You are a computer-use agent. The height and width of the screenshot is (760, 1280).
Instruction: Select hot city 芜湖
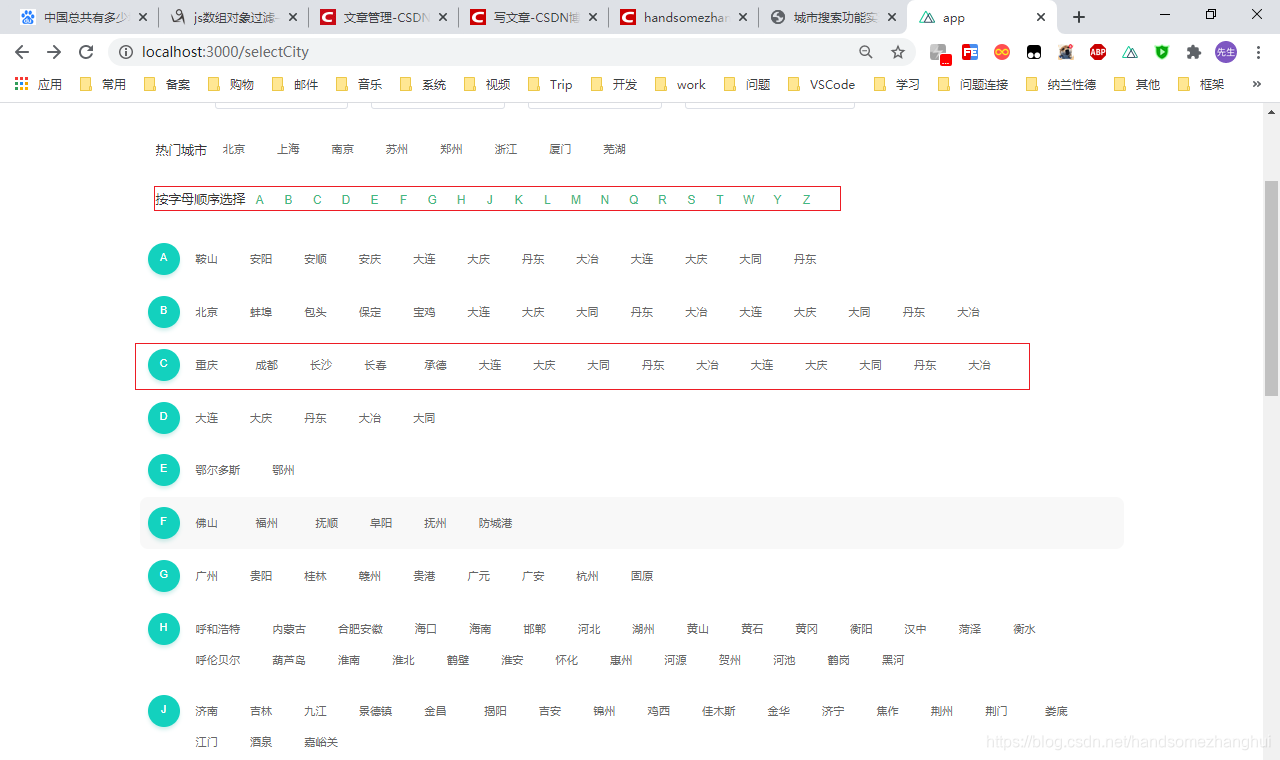(x=614, y=149)
